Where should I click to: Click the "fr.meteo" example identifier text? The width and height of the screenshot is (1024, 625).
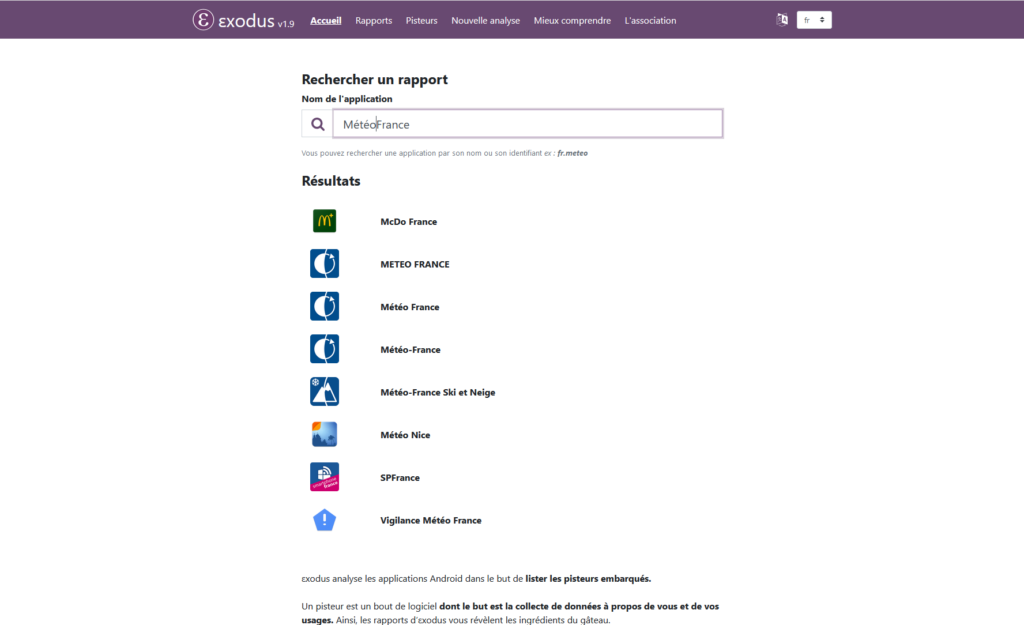pos(573,153)
